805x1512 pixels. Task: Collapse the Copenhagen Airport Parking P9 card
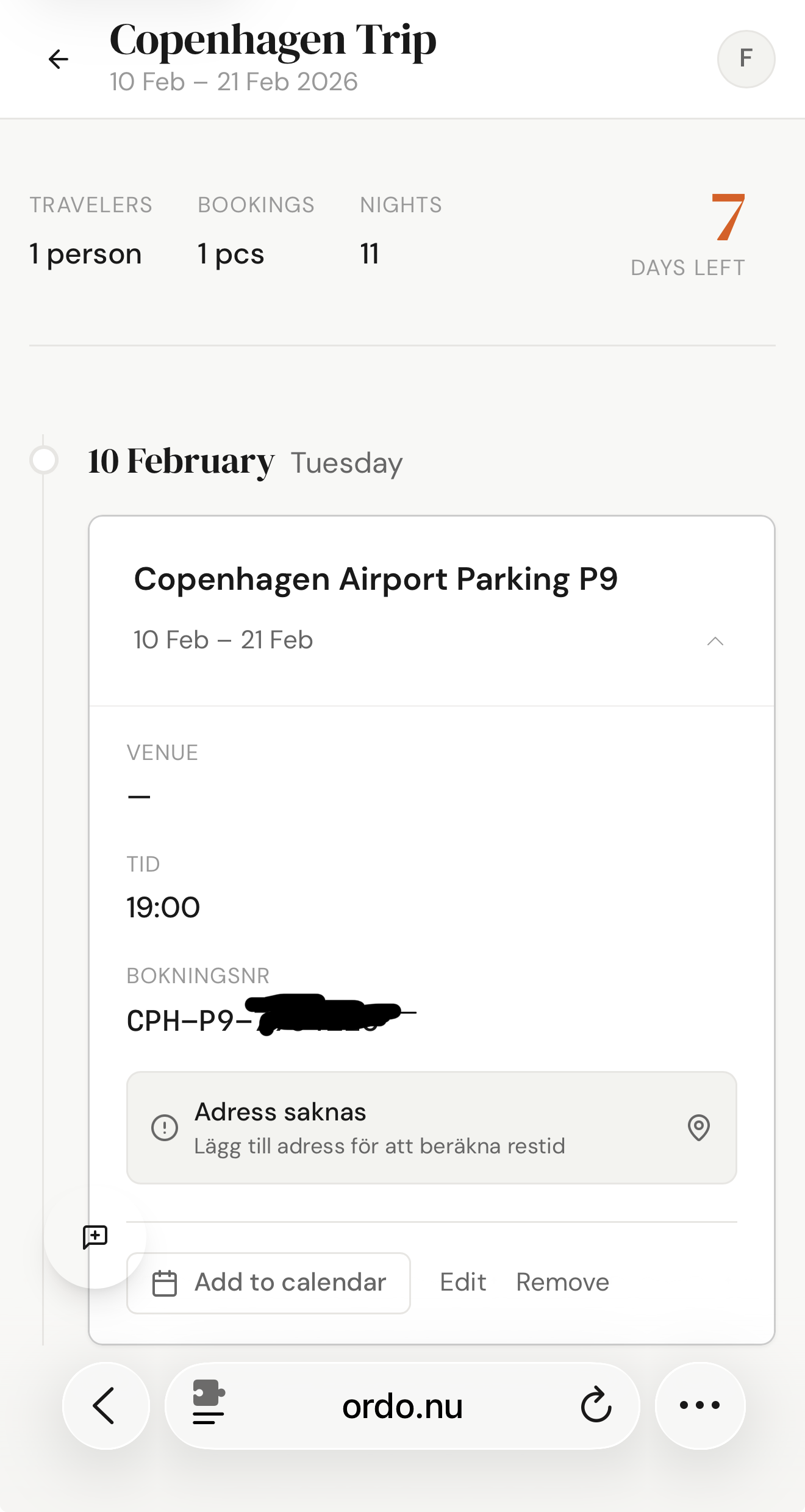point(715,641)
